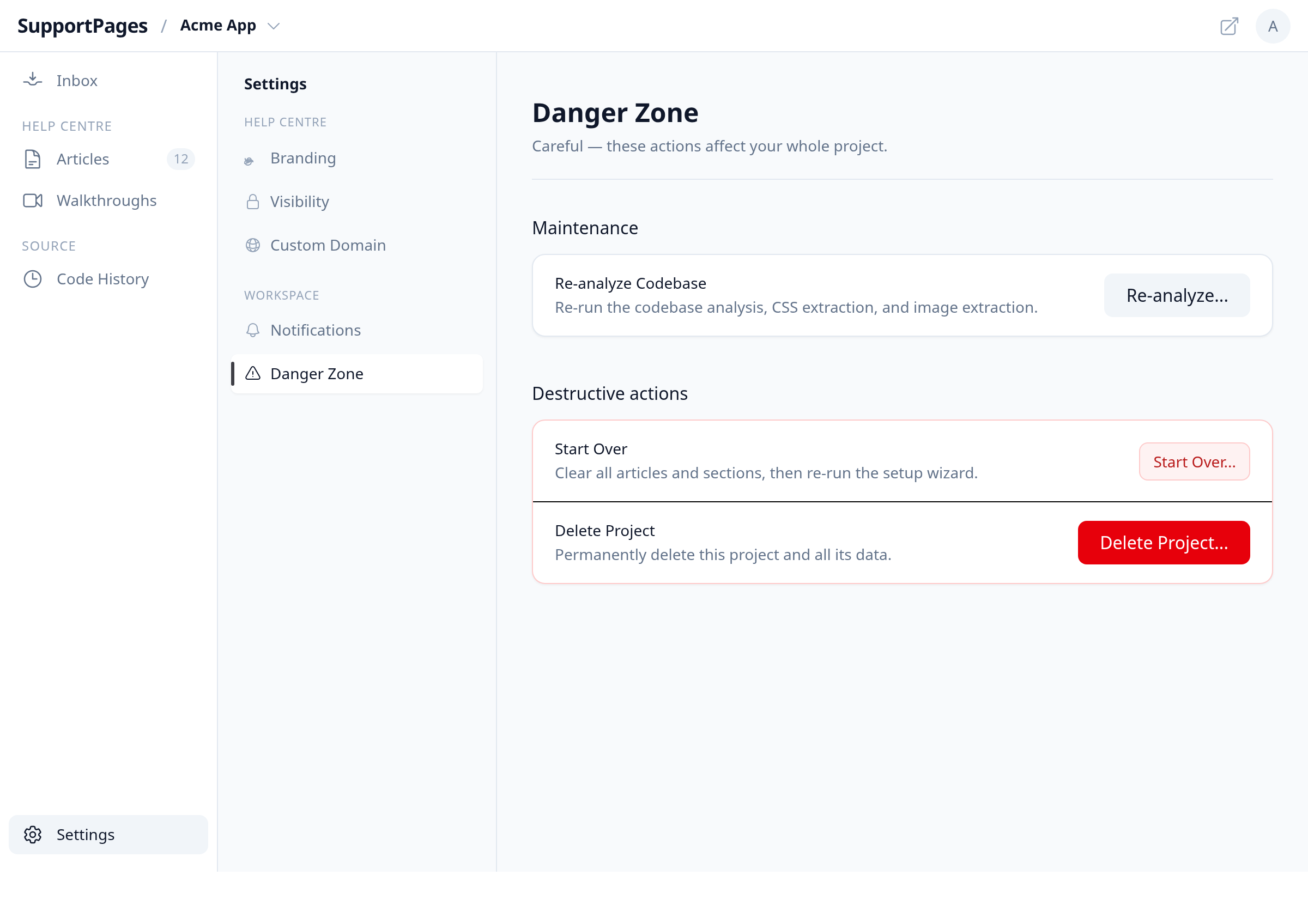Open Visibility settings
The height and width of the screenshot is (924, 1308).
click(356, 202)
